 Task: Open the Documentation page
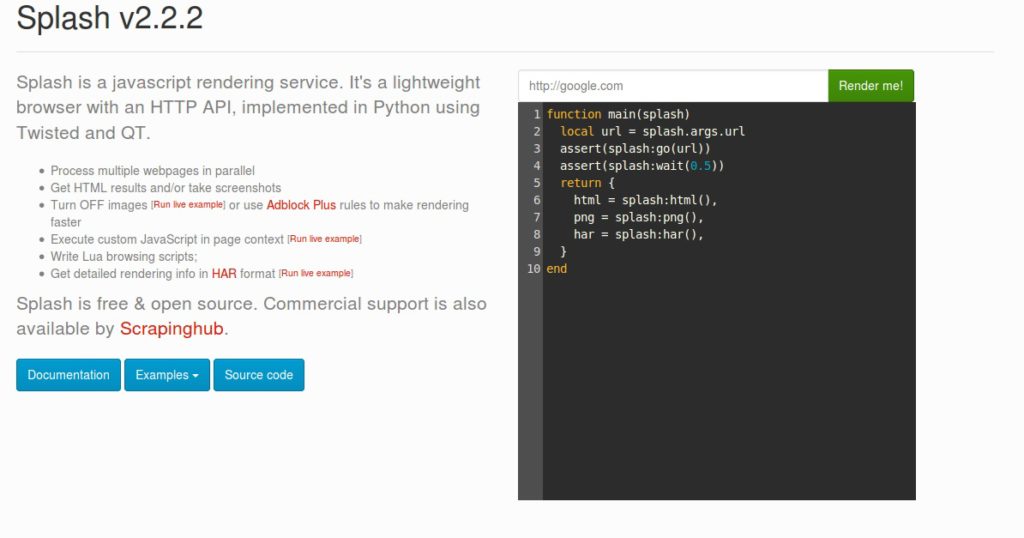click(x=68, y=375)
